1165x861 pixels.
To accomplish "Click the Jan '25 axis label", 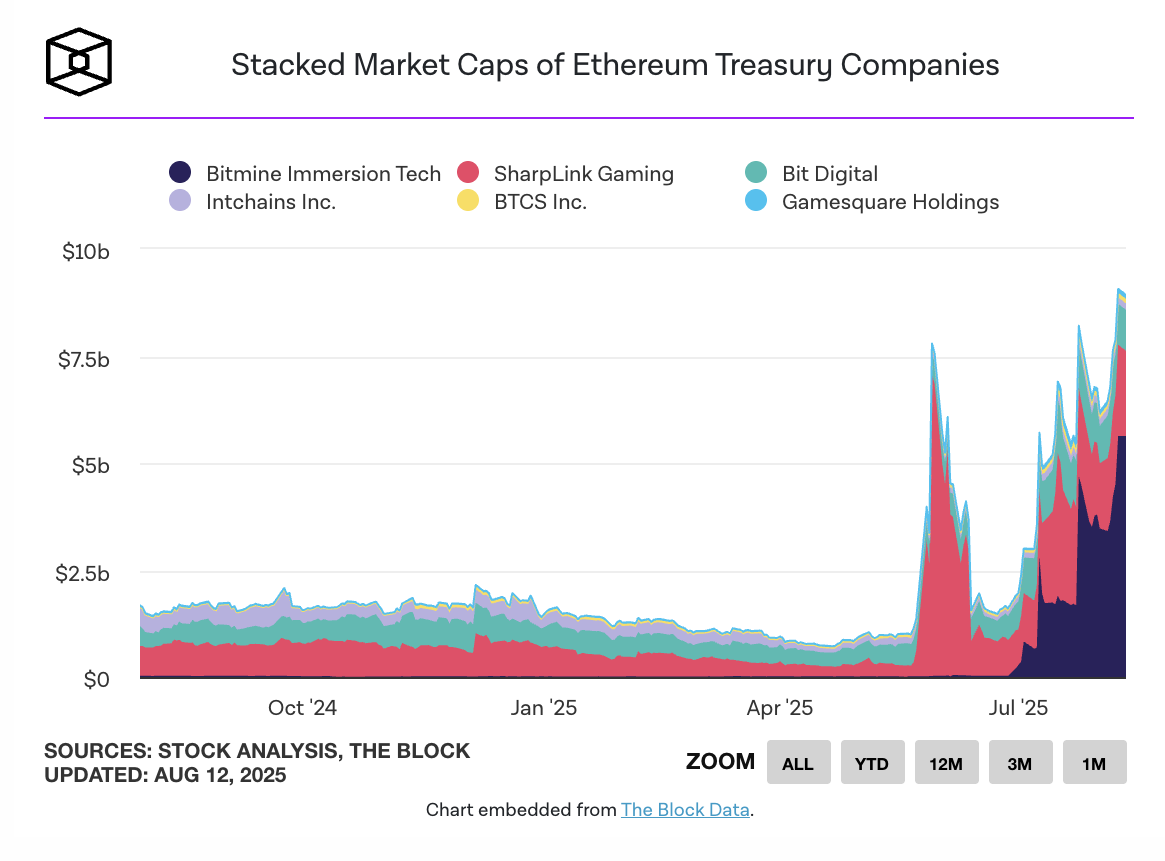I will coord(543,708).
